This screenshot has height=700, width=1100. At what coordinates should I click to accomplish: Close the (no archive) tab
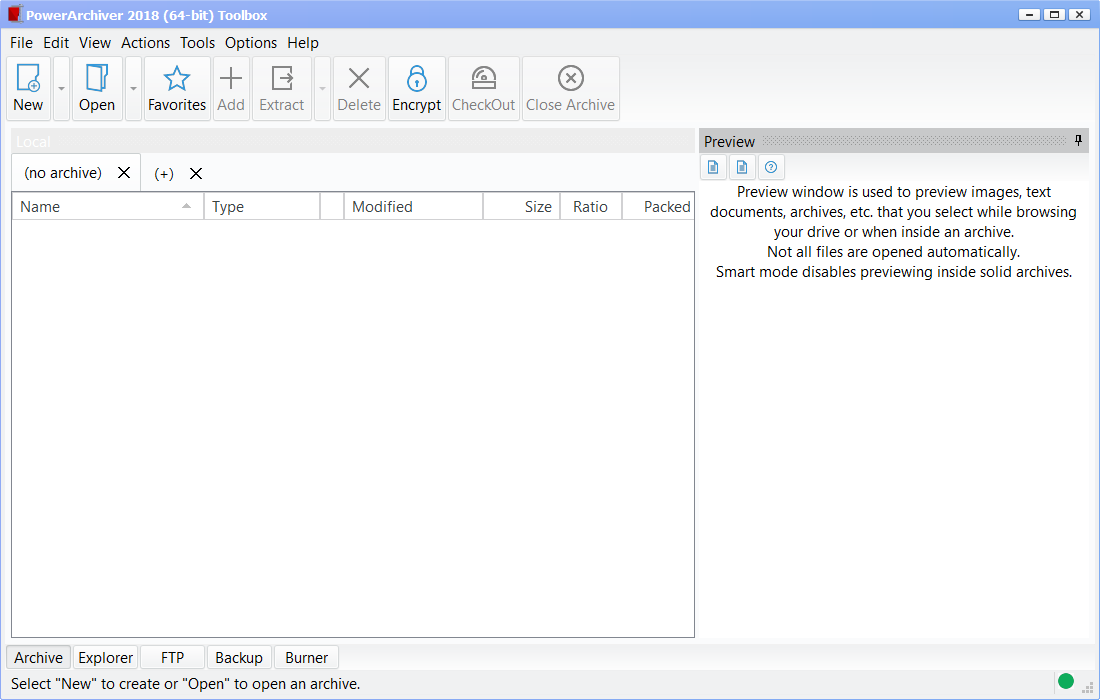(x=124, y=173)
